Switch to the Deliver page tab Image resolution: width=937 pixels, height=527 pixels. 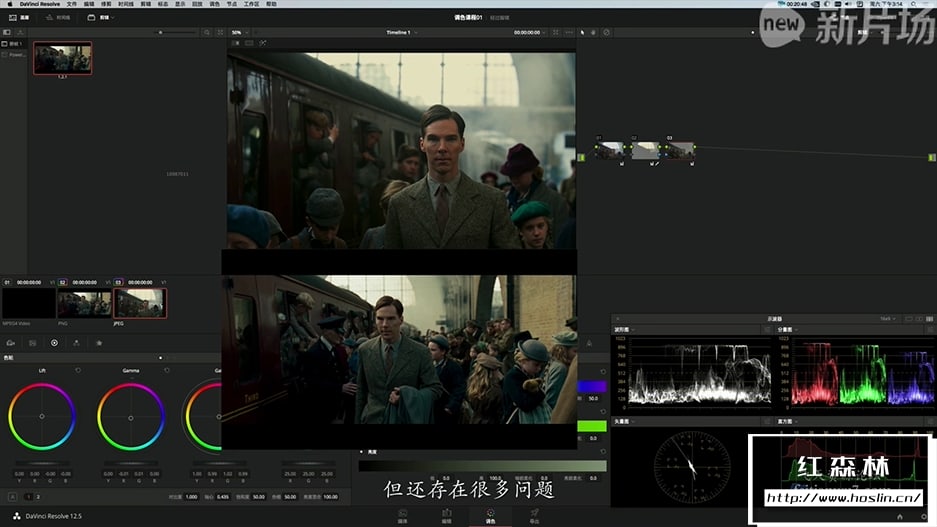(534, 516)
